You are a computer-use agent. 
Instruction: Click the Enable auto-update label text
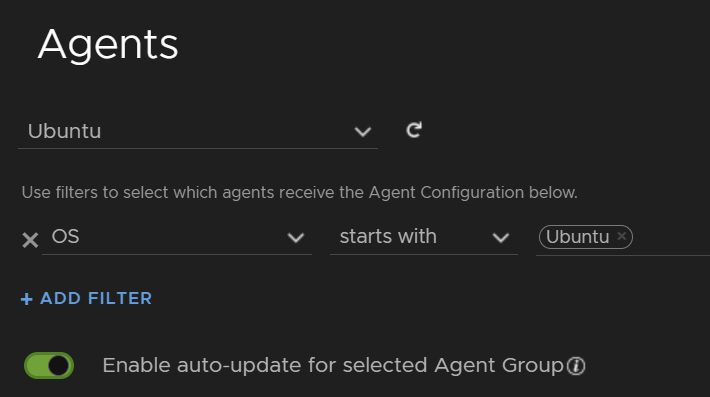click(333, 365)
